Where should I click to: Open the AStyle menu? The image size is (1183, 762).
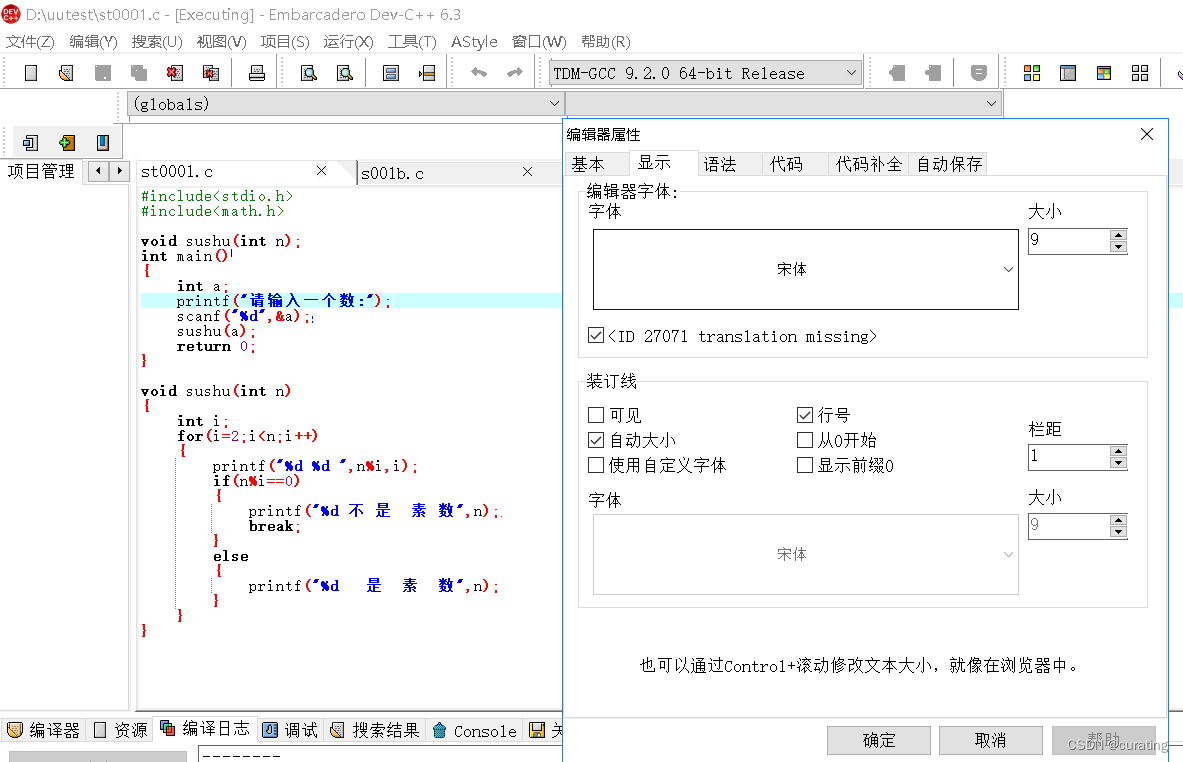[x=474, y=41]
